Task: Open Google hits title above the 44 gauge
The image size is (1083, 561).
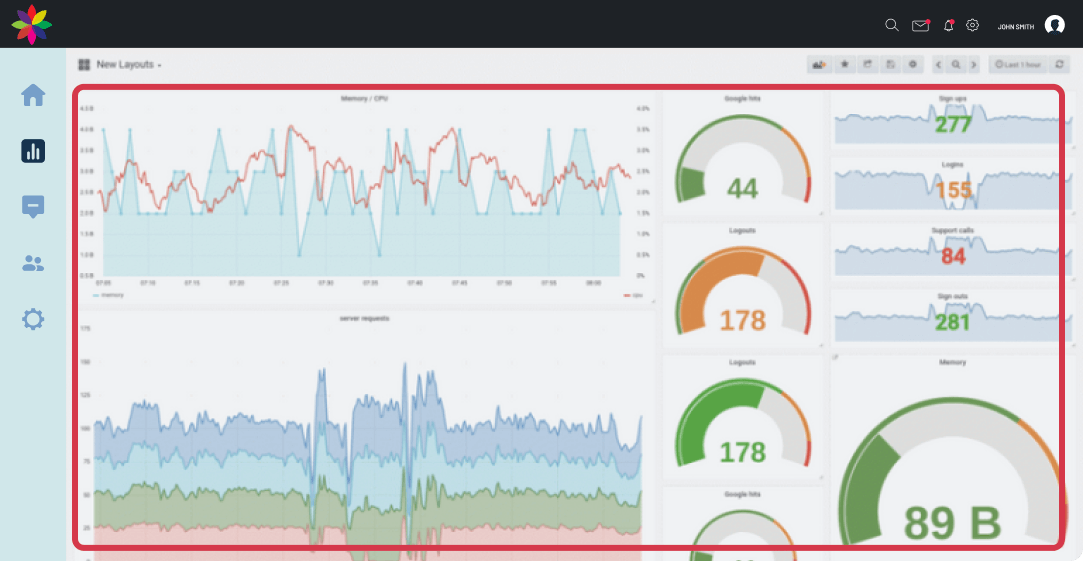Action: point(742,99)
